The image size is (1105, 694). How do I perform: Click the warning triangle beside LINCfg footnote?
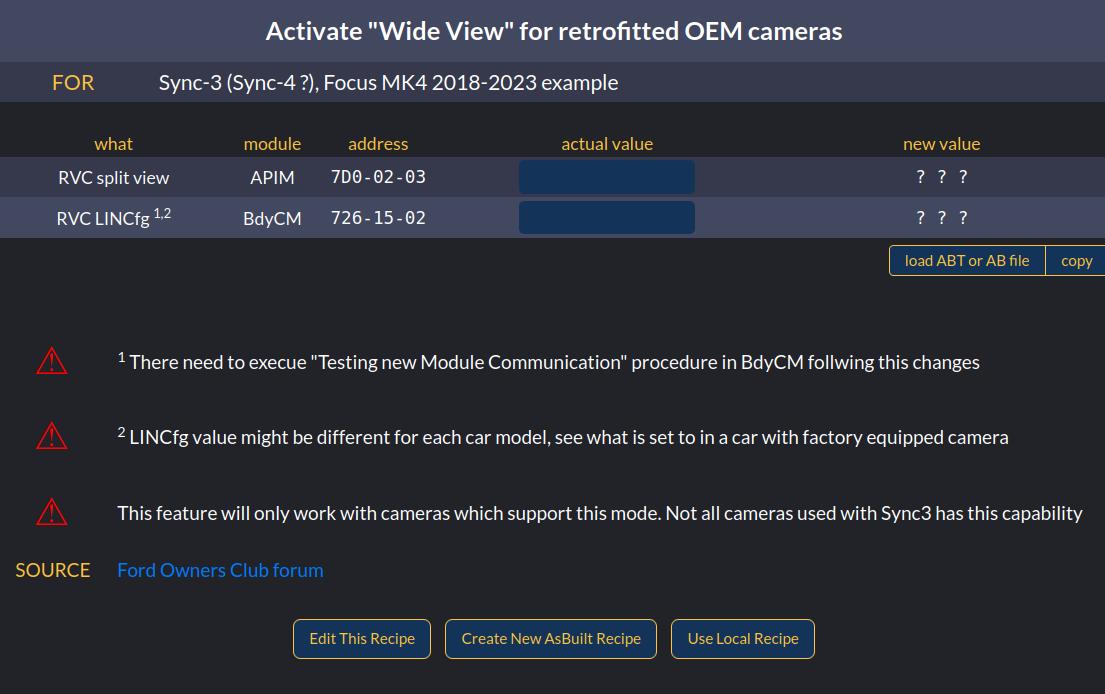pyautogui.click(x=51, y=436)
